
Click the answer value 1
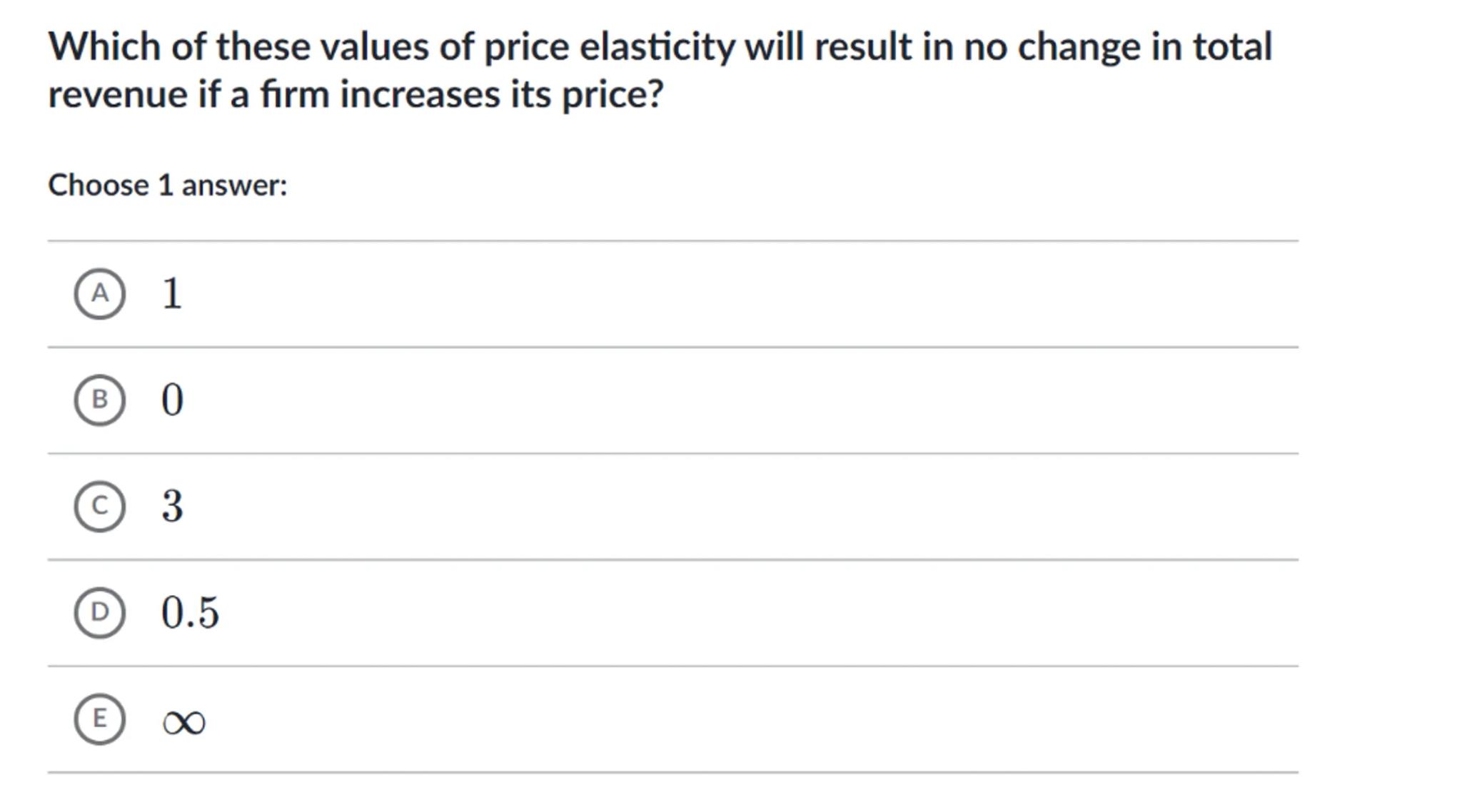(x=172, y=294)
